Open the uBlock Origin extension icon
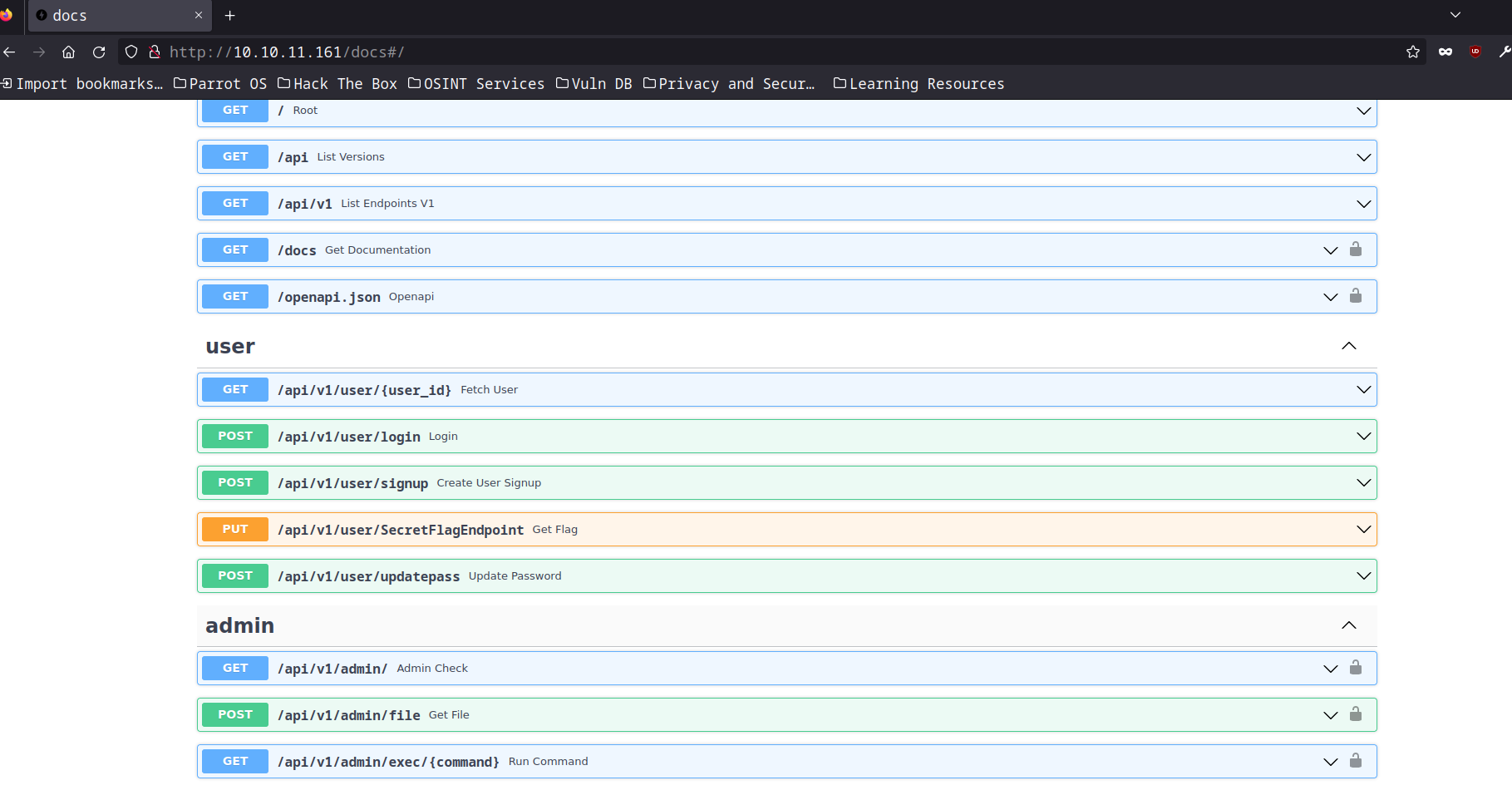Screen dimensions: 1512x800 tap(1475, 52)
